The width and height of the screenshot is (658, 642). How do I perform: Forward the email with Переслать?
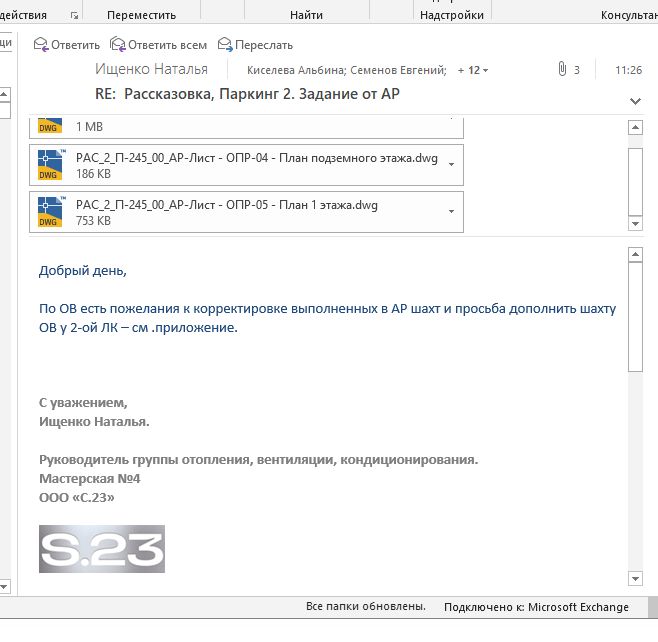pos(255,44)
